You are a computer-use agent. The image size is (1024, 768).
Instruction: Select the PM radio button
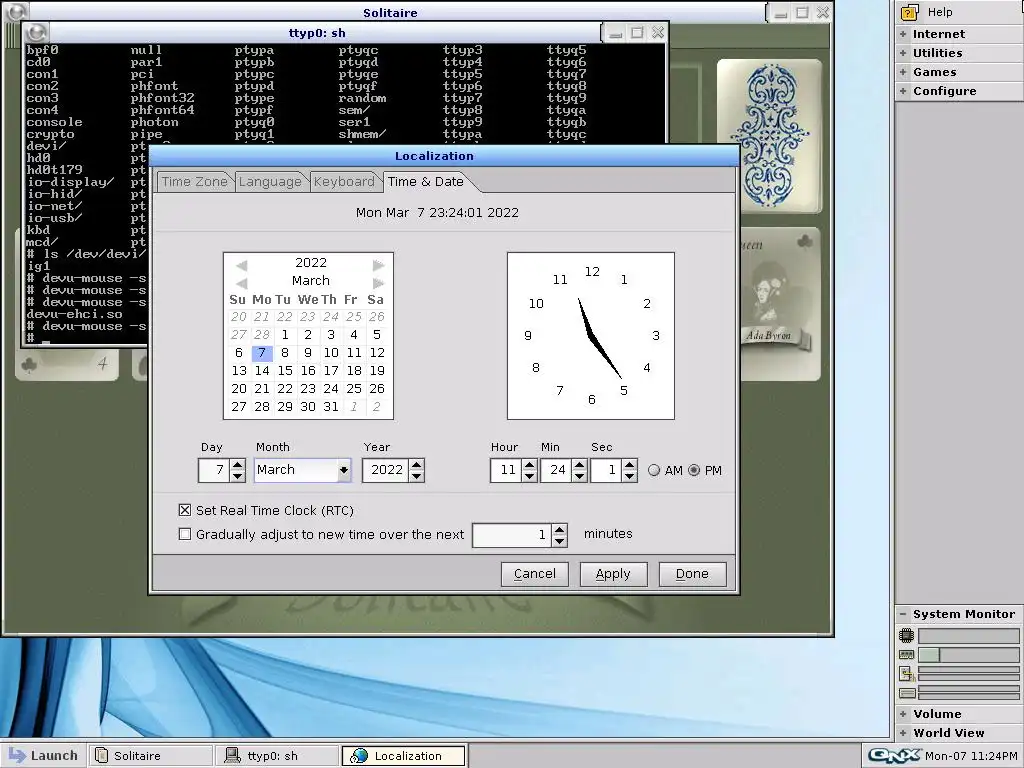tap(694, 470)
